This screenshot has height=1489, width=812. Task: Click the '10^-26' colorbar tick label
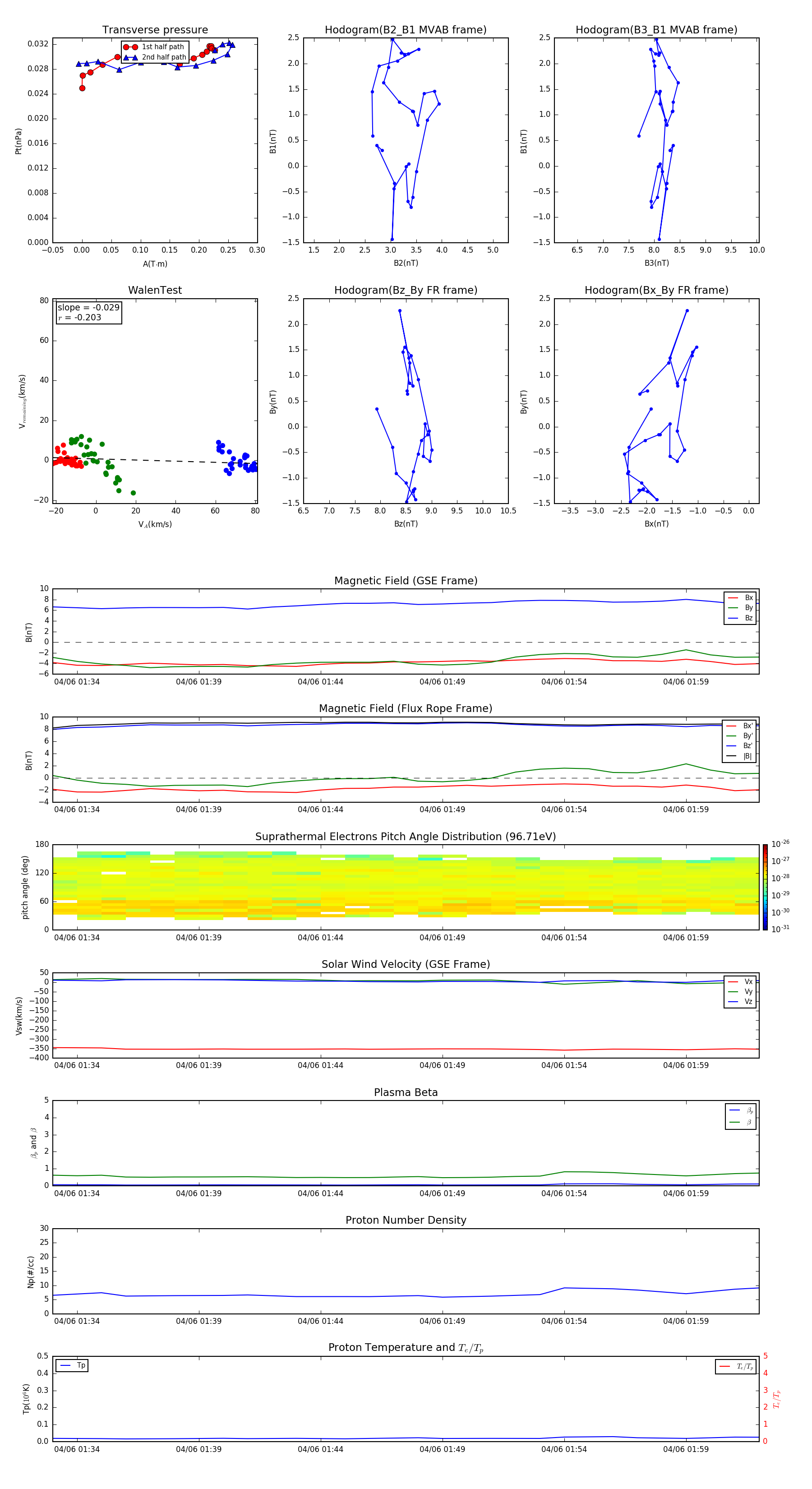[780, 844]
